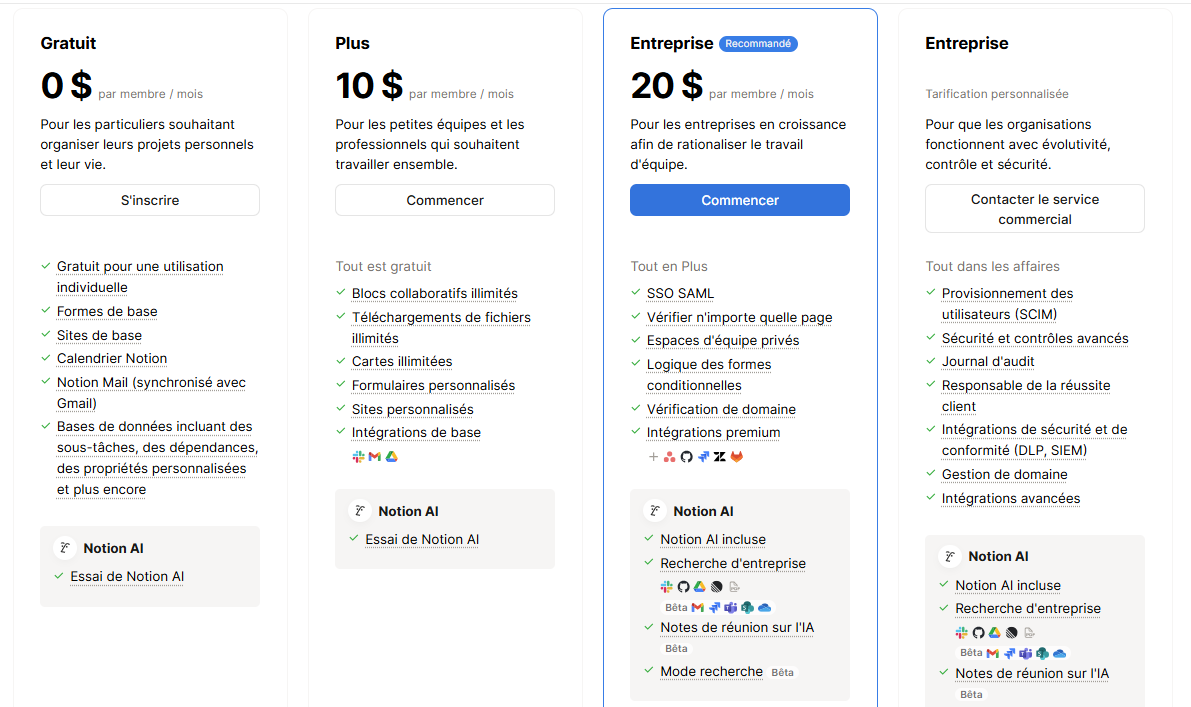
Task: Click the plus icon before the Asana logo
Action: [x=653, y=457]
